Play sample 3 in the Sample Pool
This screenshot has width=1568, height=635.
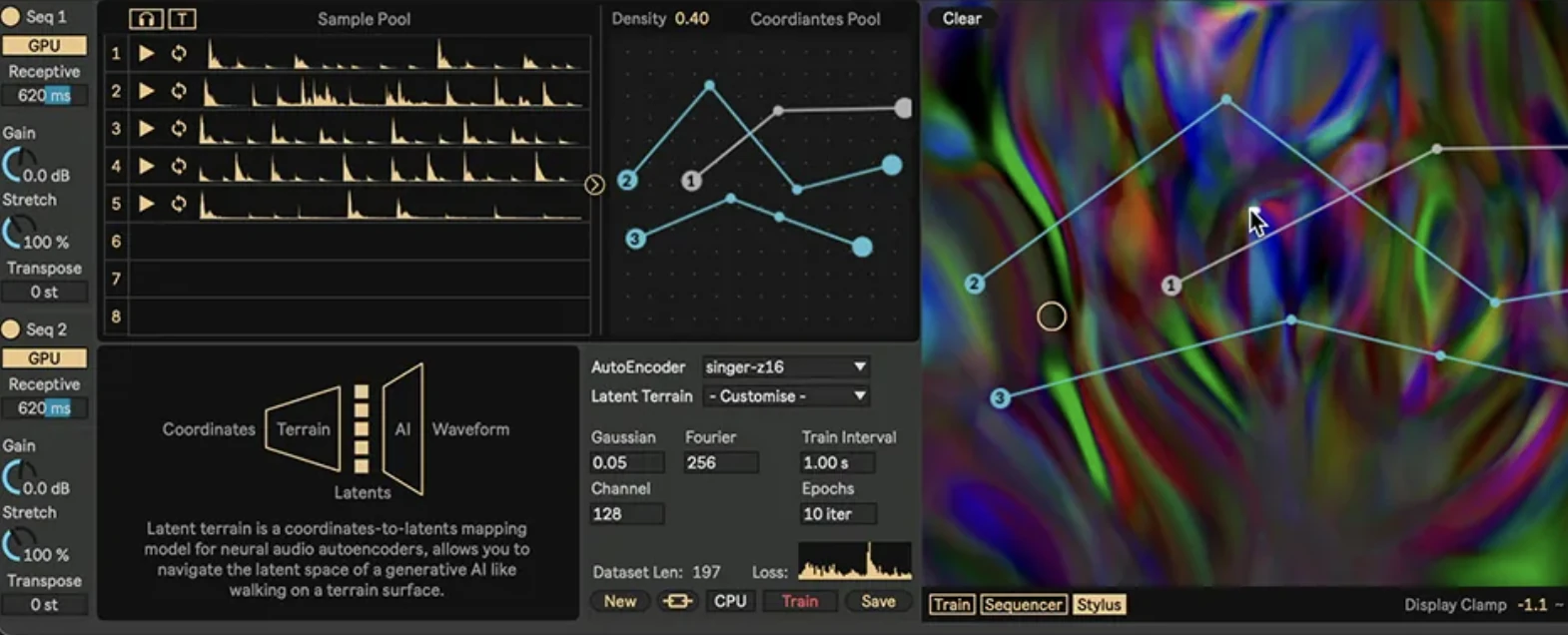(147, 128)
